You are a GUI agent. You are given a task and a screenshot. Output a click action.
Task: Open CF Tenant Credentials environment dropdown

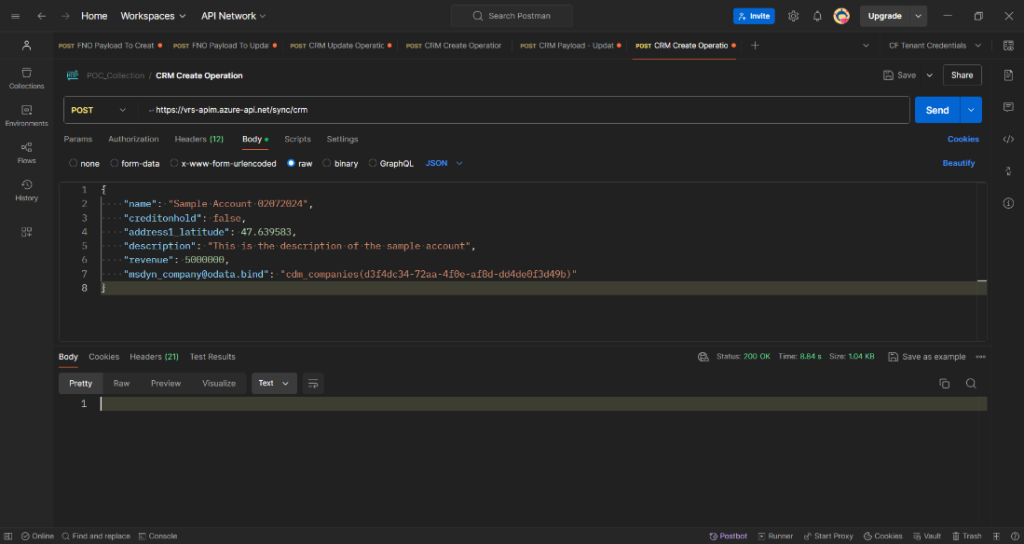click(x=935, y=45)
